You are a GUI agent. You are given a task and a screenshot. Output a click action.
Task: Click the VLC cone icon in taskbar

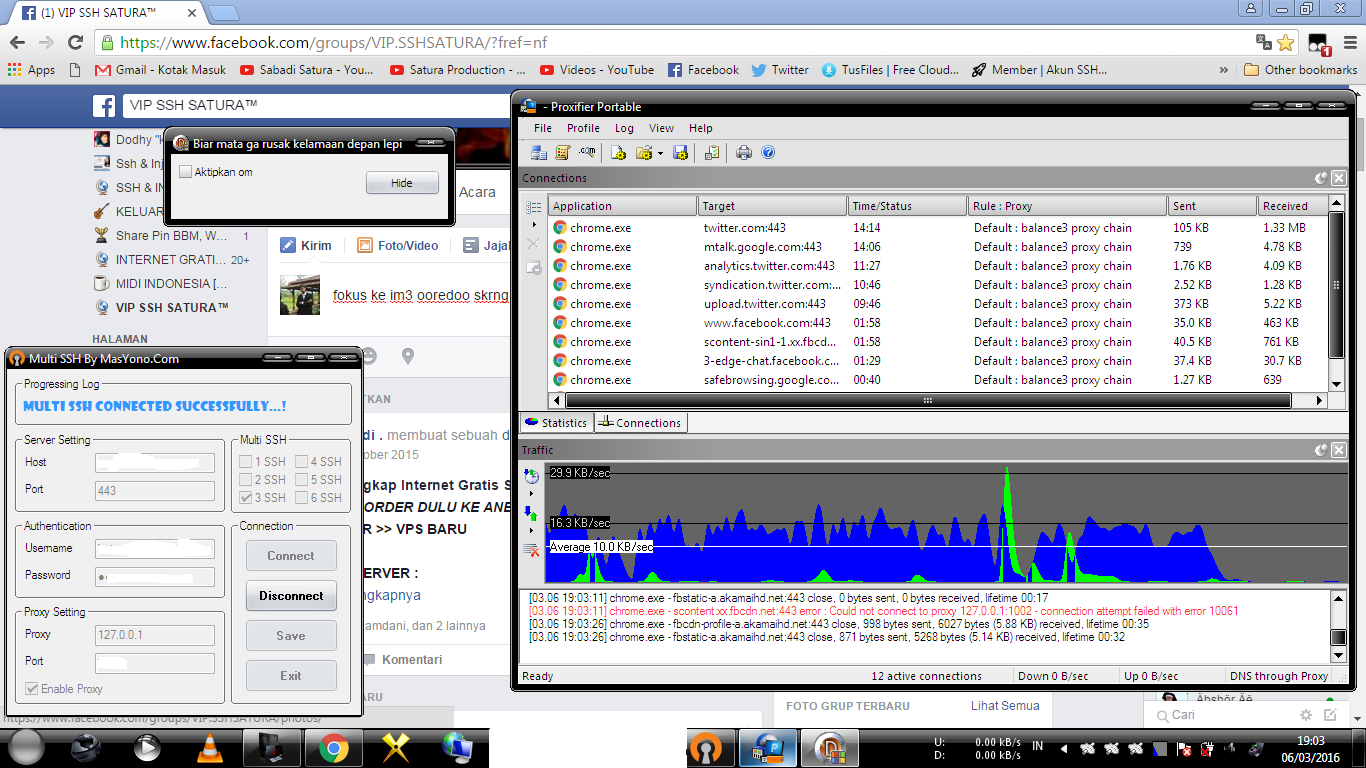coord(208,748)
